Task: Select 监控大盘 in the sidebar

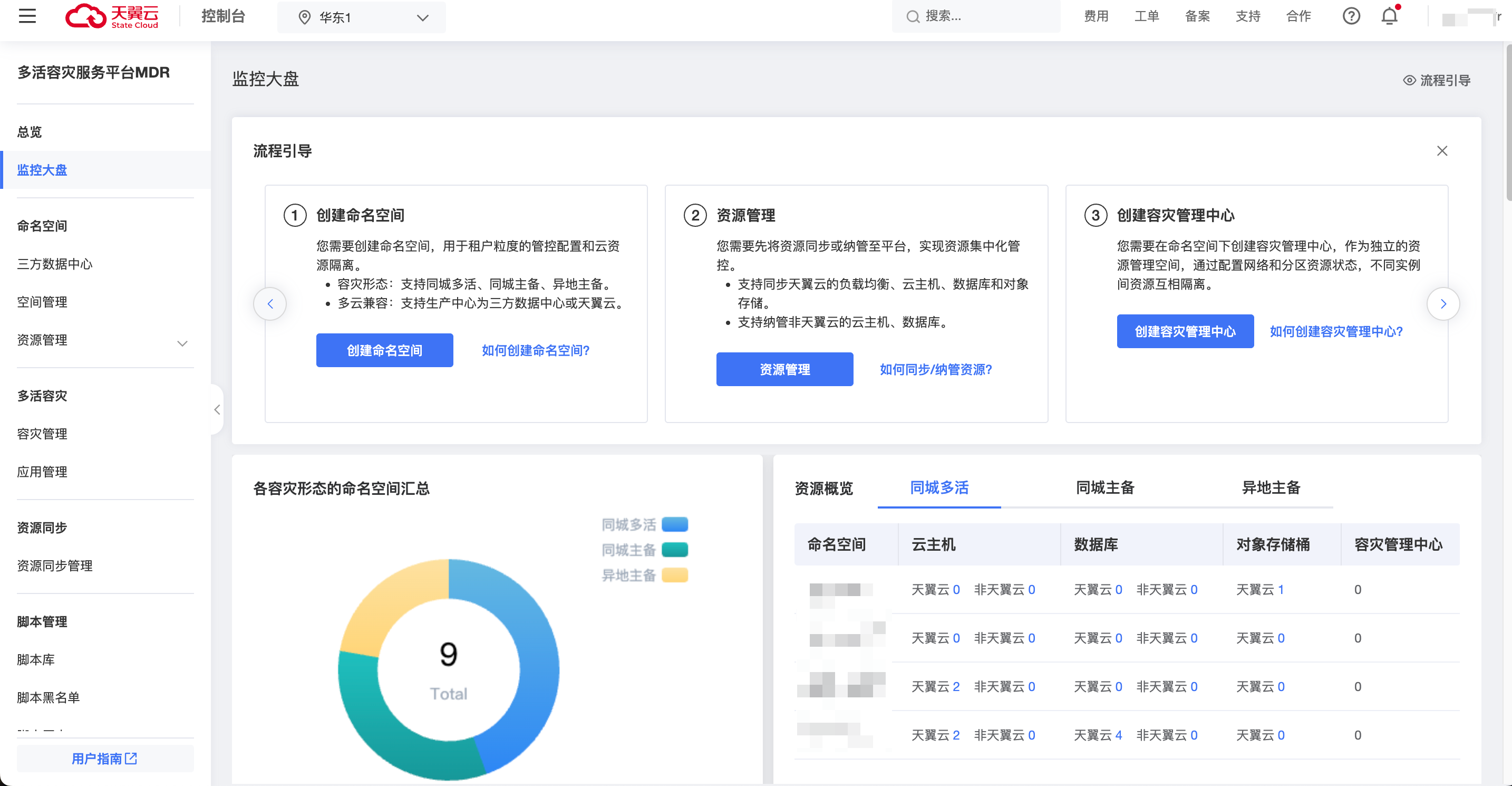Action: click(105, 170)
